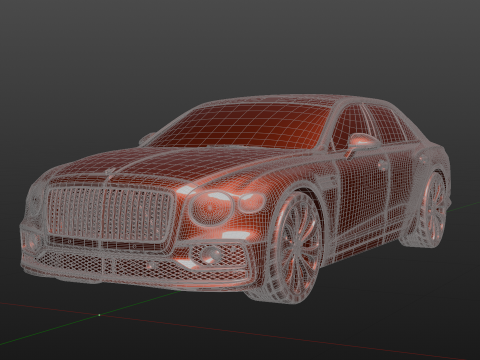This screenshot has width=480, height=360.
Task: Select the round fog light in the lower bumper
Action: pos(211,254)
